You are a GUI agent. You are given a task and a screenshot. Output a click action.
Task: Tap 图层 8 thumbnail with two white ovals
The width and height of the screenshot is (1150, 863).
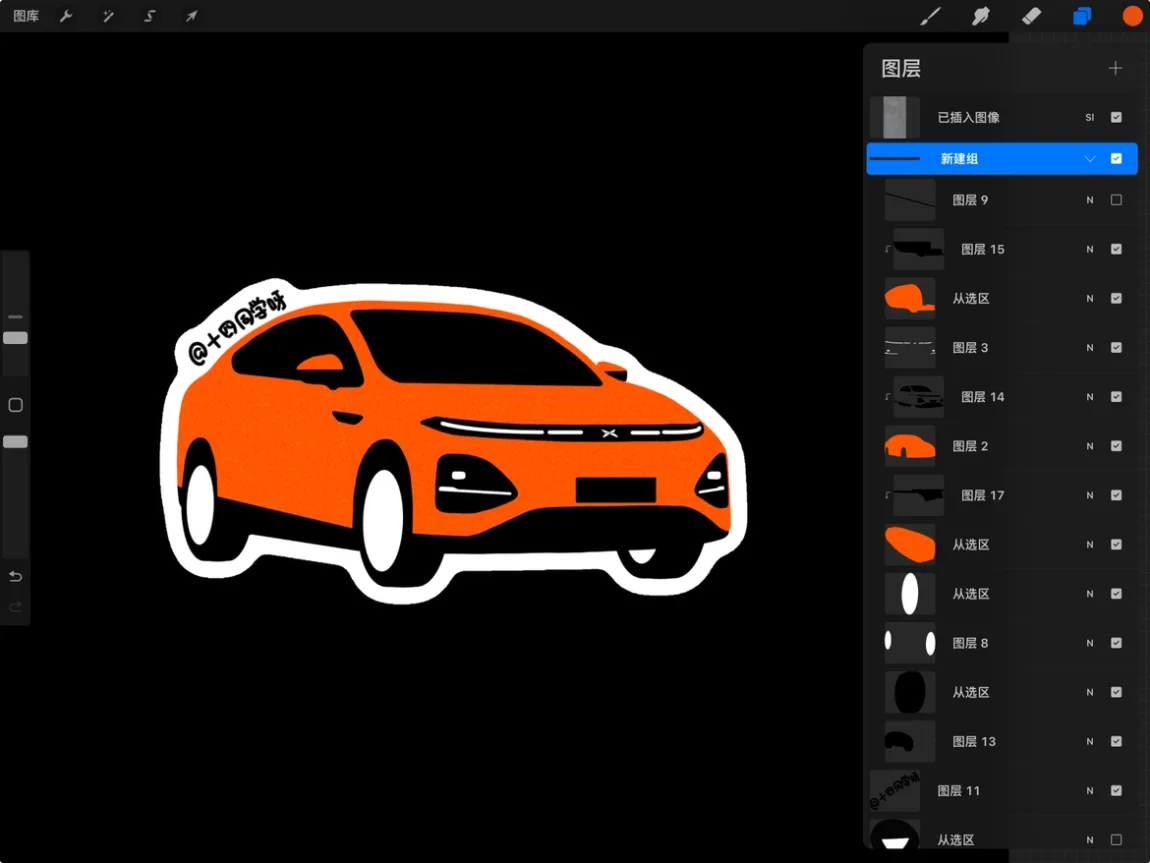click(x=910, y=643)
